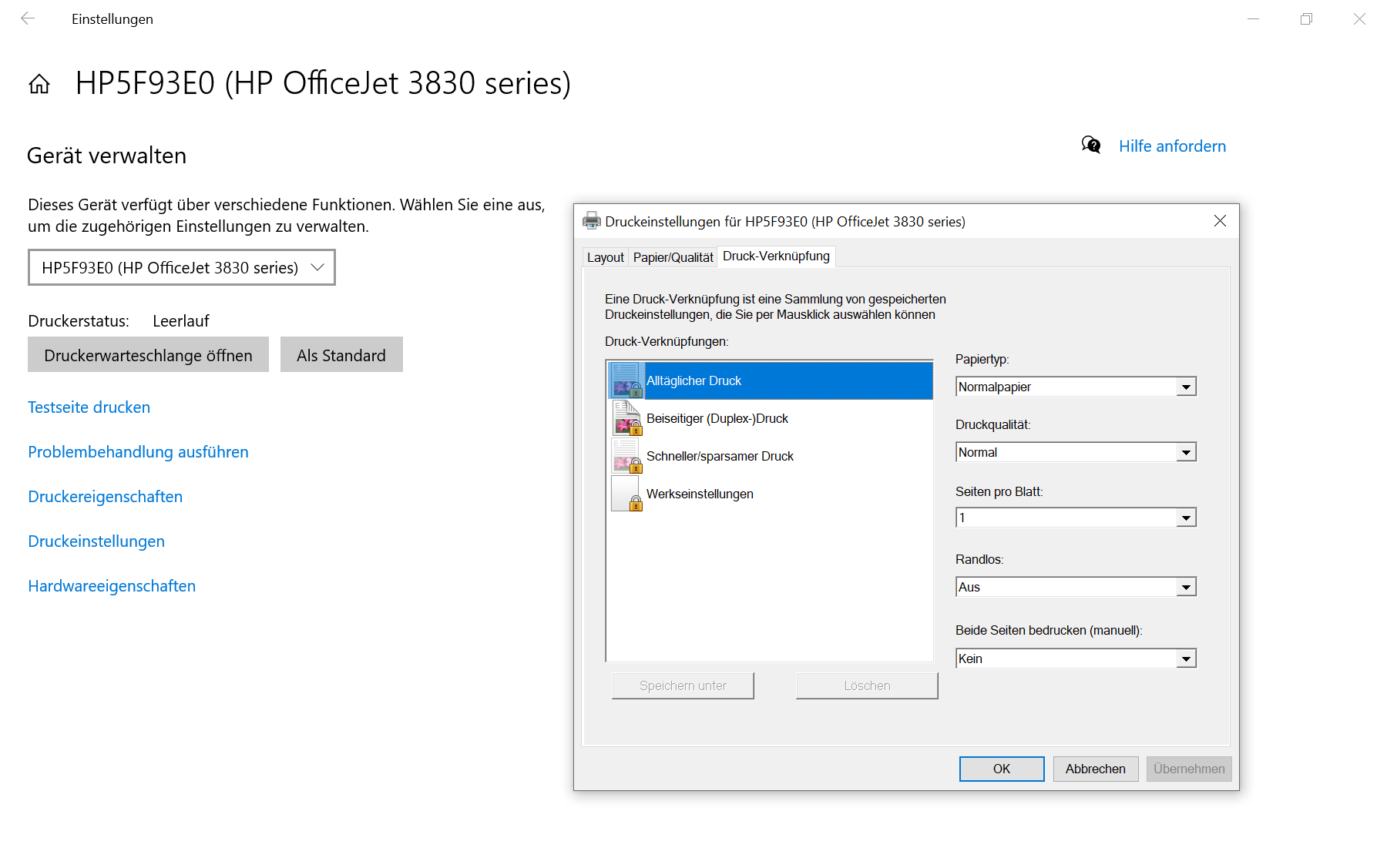Open the HP5F93E0 device selector dropdown
Viewport: 1387px width, 868px height.
tap(182, 267)
